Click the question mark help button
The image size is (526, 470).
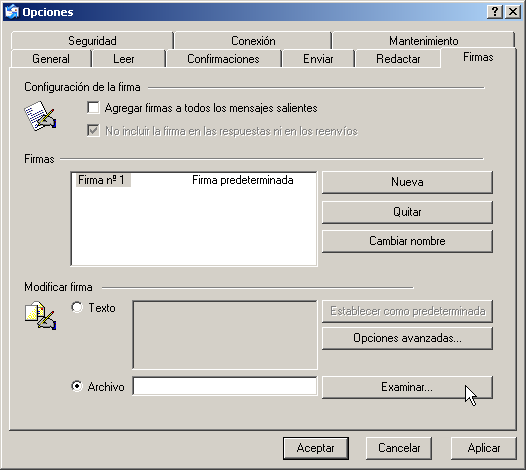click(x=495, y=12)
